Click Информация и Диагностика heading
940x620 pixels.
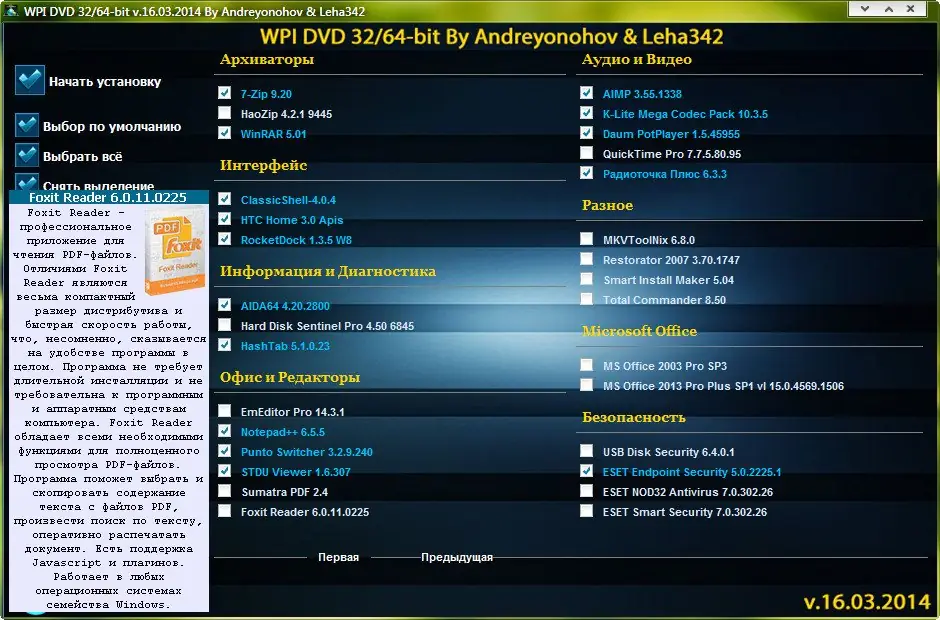[x=327, y=271]
